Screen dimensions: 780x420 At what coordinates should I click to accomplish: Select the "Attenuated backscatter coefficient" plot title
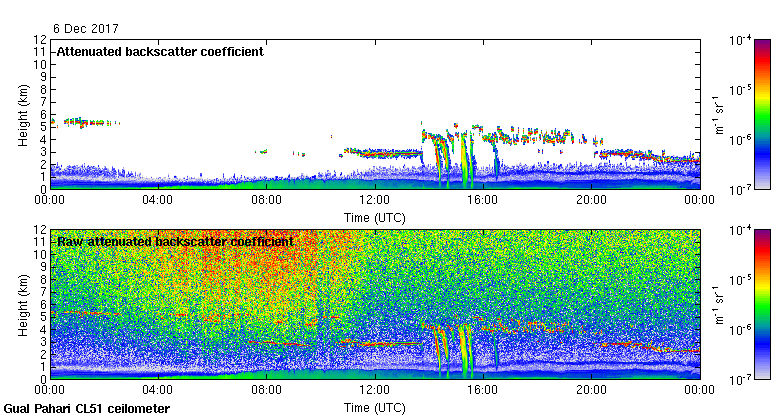160,52
